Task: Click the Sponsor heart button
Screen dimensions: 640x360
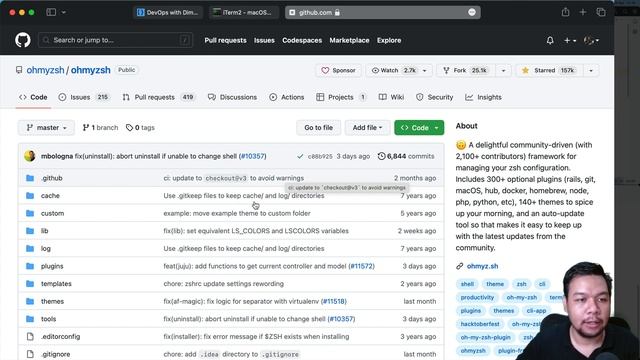Action: 338,70
